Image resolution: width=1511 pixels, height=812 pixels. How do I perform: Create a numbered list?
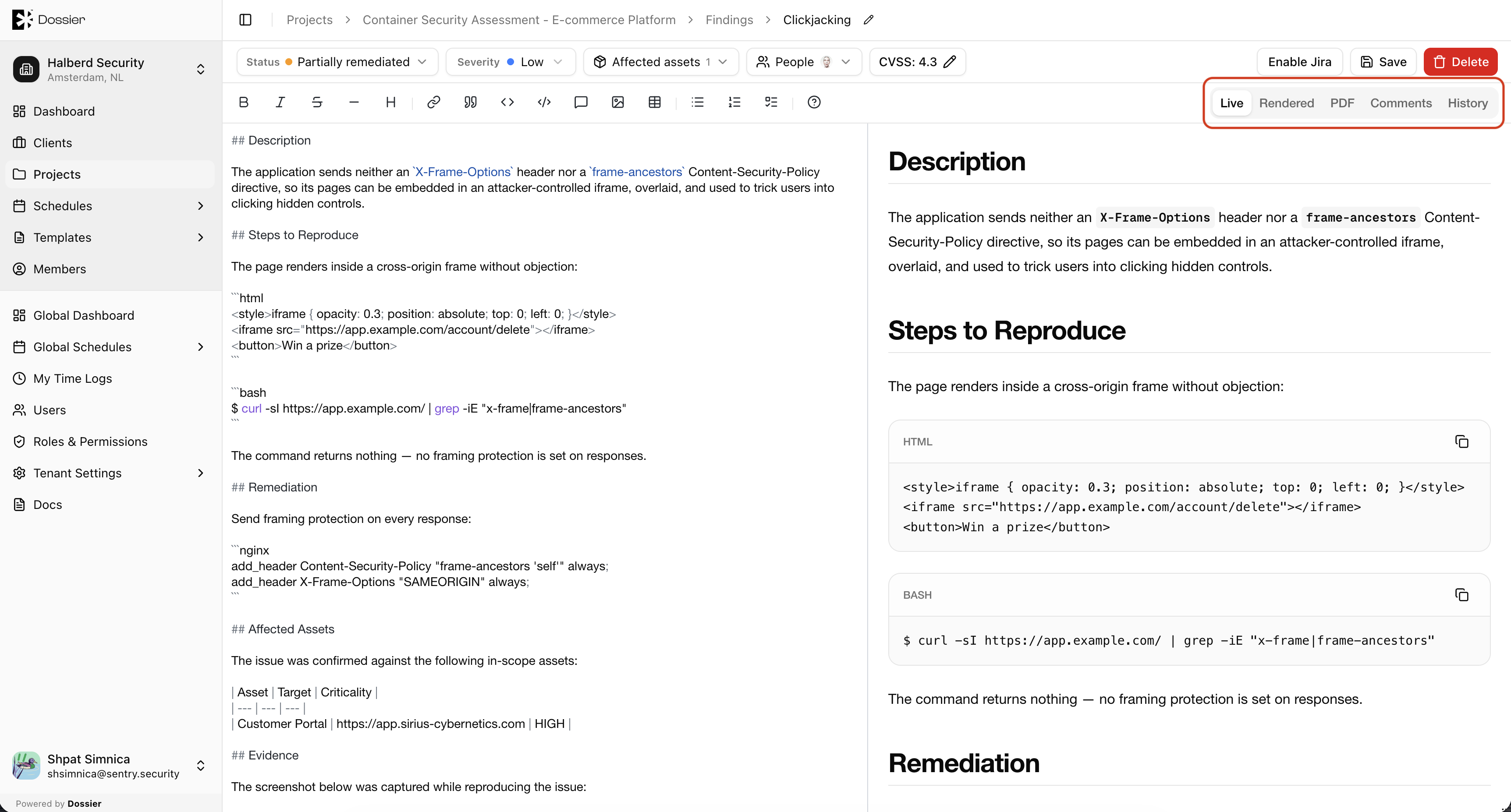(x=734, y=102)
